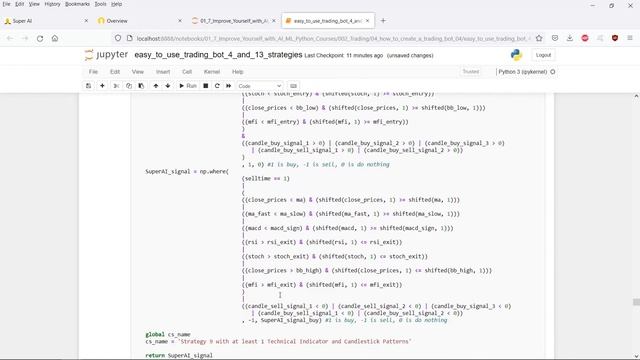This screenshot has height=360, width=640.
Task: Click the Trusted notebook indicator
Action: (x=471, y=72)
